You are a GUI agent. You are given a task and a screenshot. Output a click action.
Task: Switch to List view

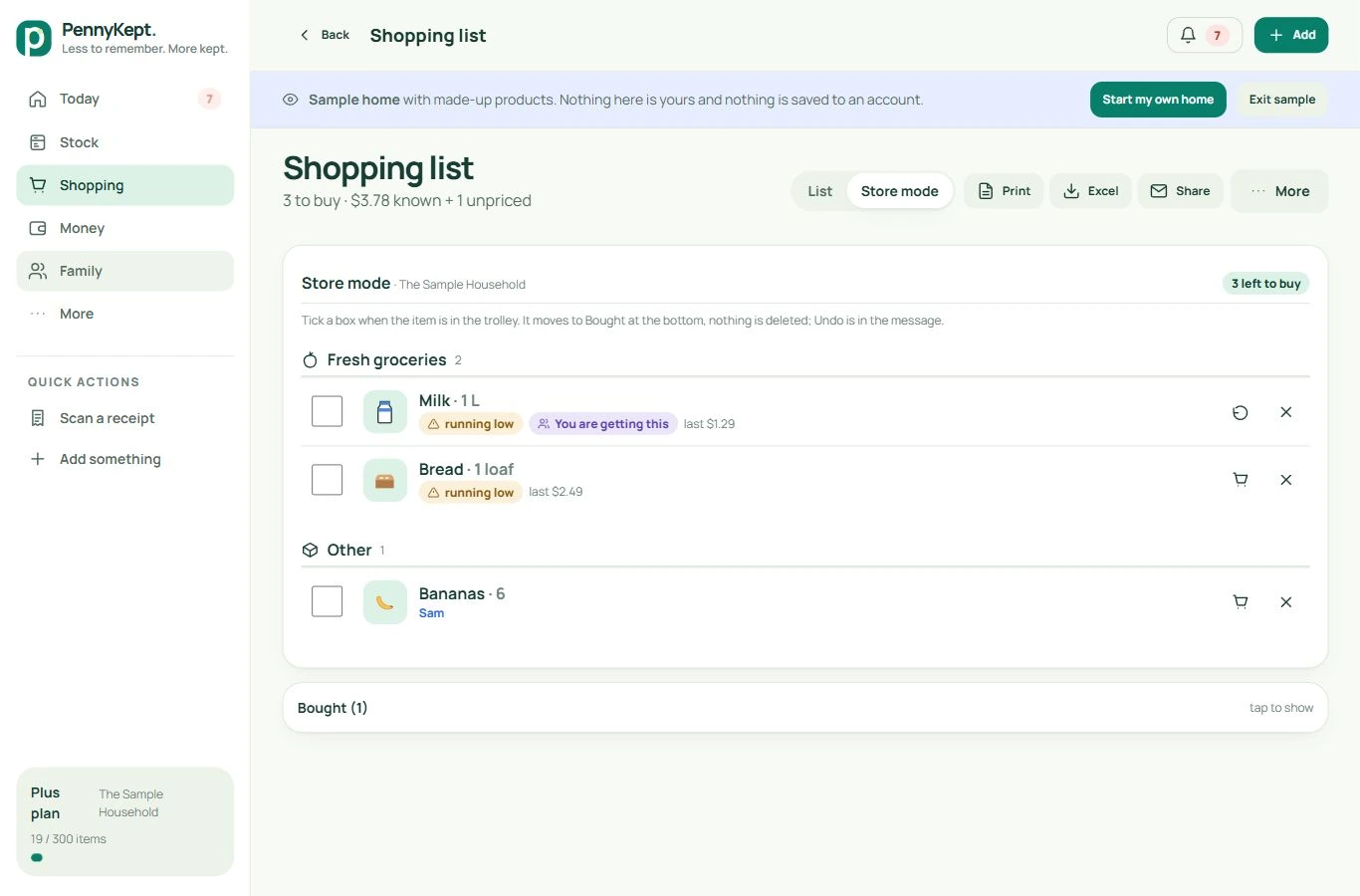pyautogui.click(x=820, y=191)
